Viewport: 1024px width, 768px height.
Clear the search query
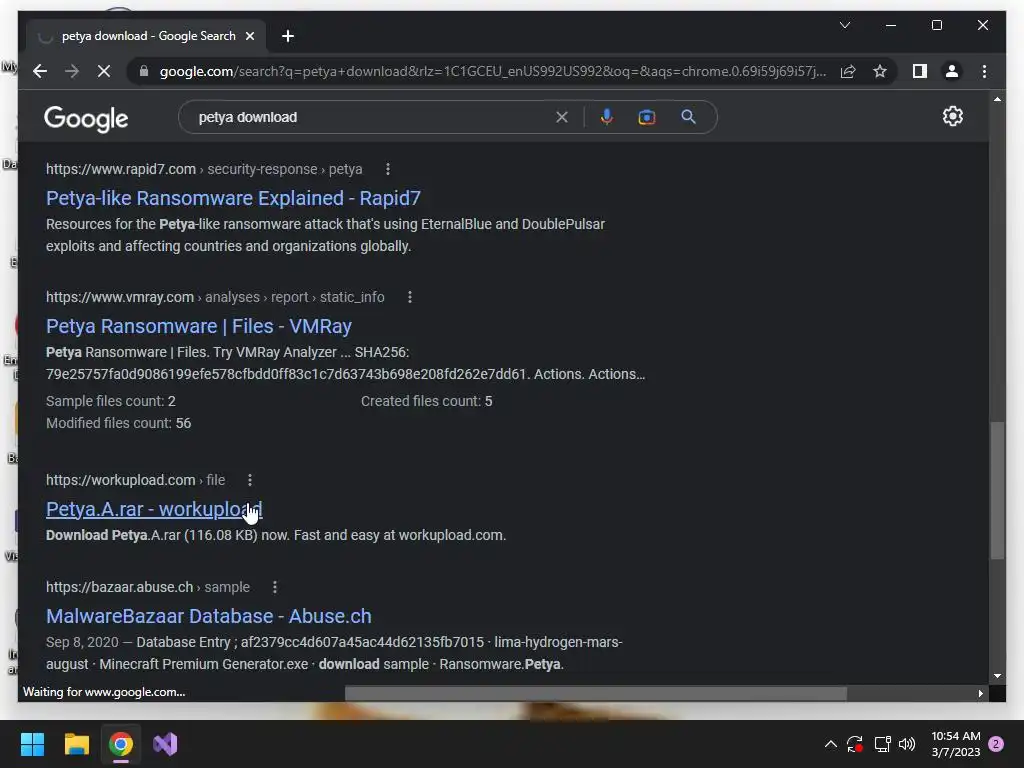(x=562, y=117)
